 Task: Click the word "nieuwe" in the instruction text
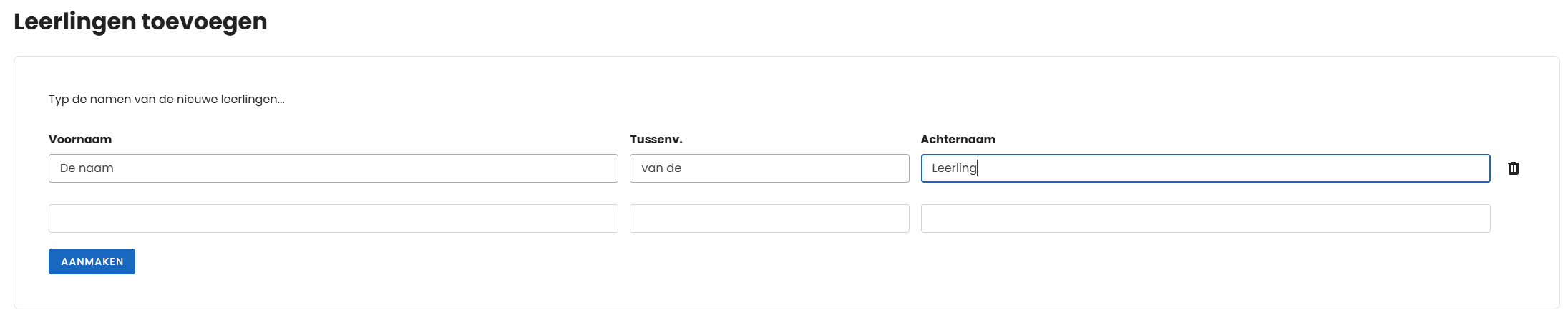(197, 99)
